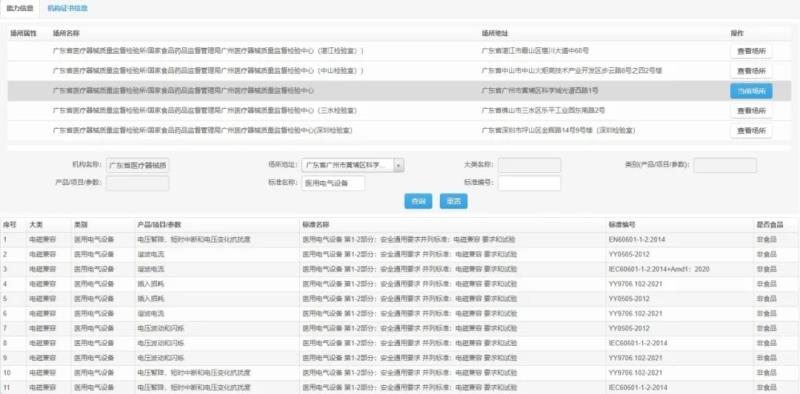This screenshot has width=800, height=394.
Task: Switch to the 能力信息 tab
Action: coord(20,9)
